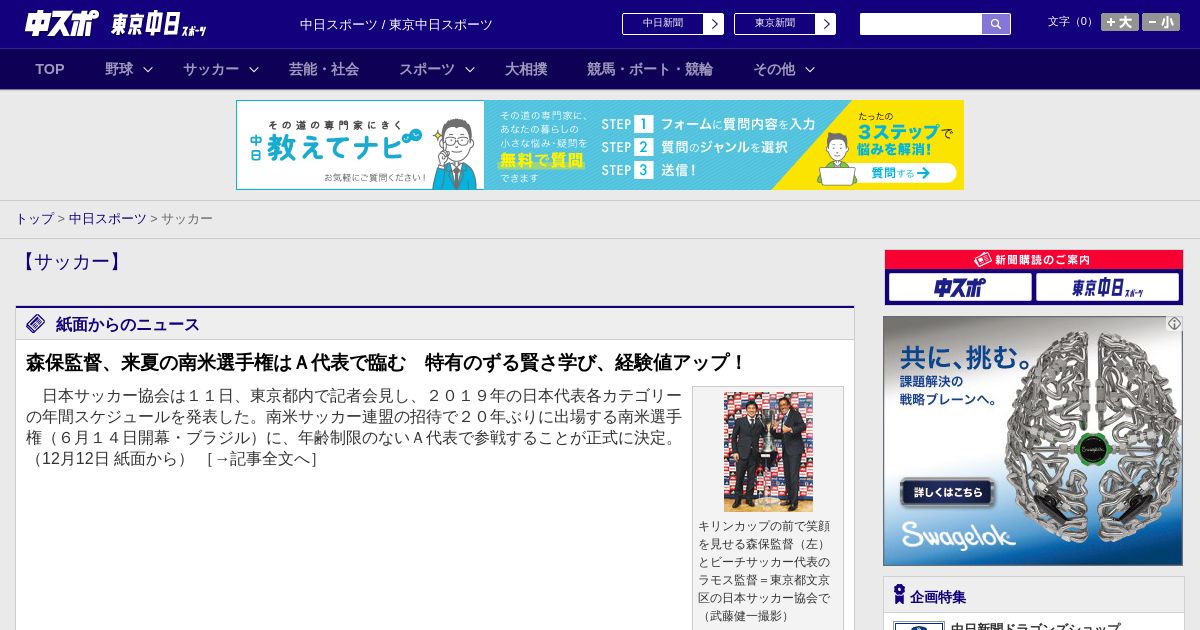
Task: Click the 記事全文へ link
Action: [x=261, y=459]
